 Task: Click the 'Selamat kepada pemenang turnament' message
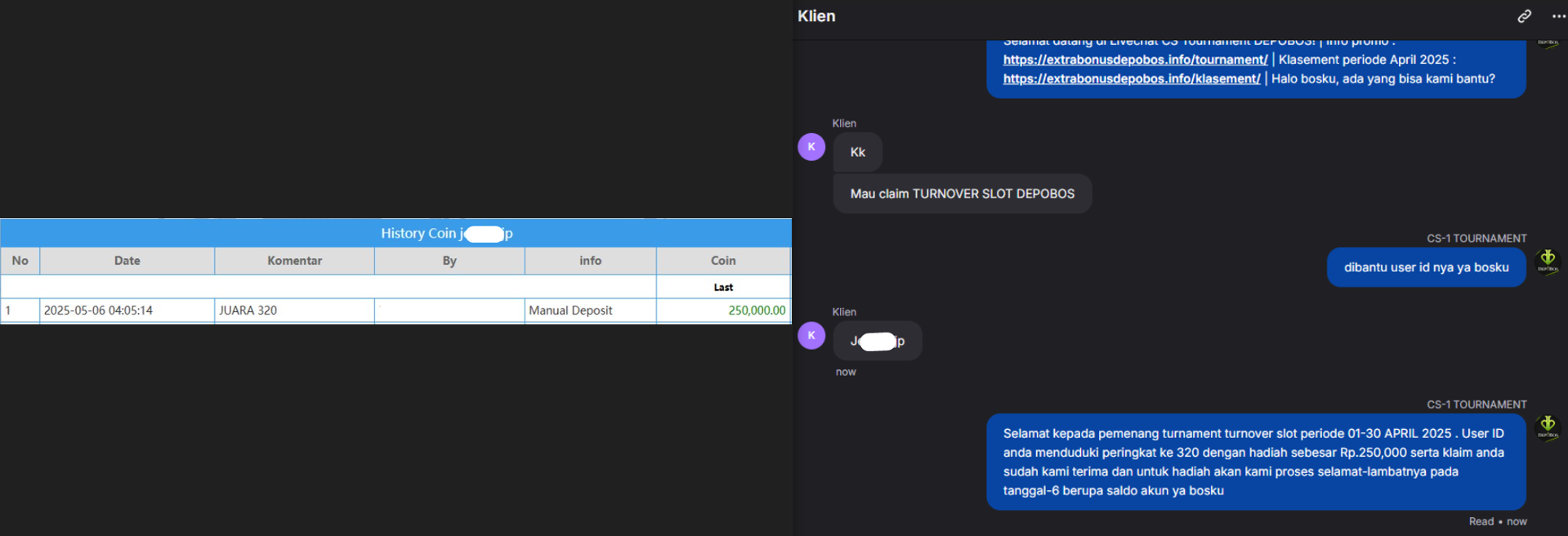tap(1256, 462)
